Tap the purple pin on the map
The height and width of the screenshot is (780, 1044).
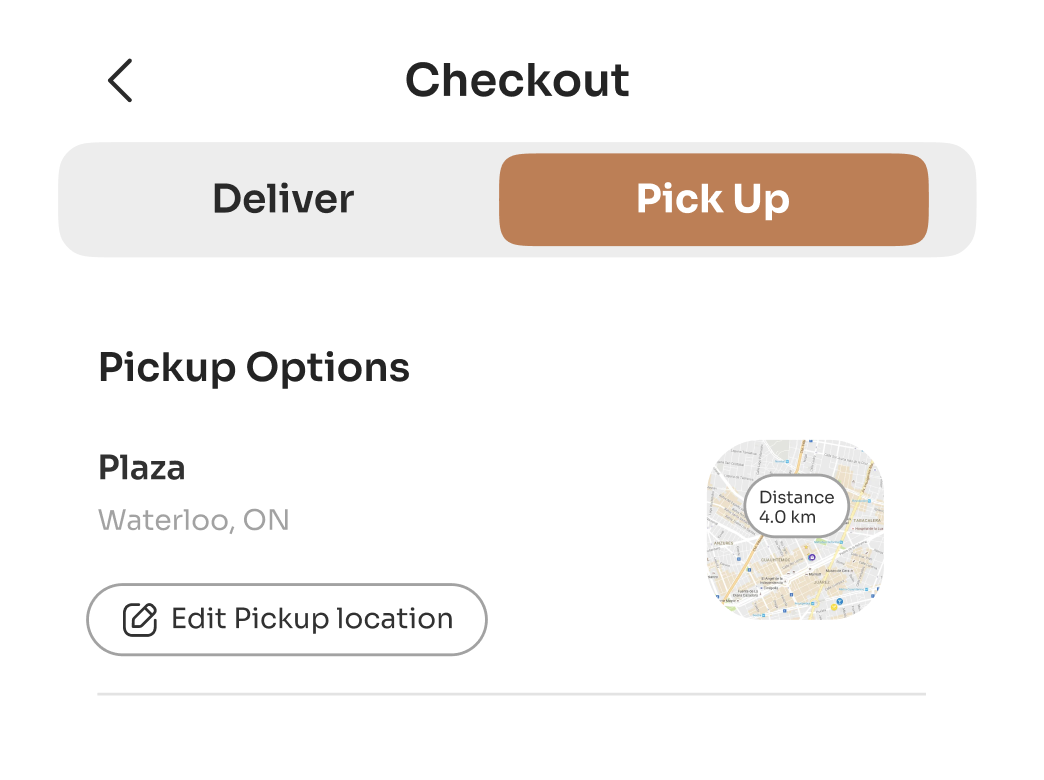pyautogui.click(x=812, y=557)
